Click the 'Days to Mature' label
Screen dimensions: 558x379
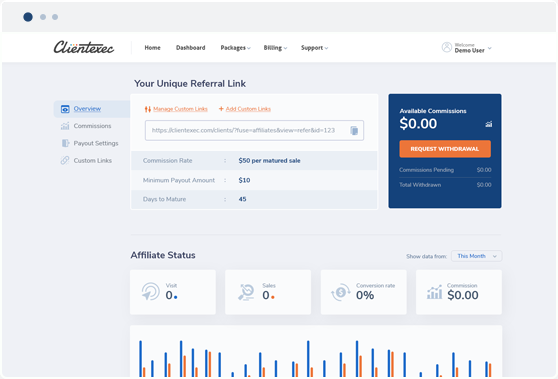tap(164, 199)
